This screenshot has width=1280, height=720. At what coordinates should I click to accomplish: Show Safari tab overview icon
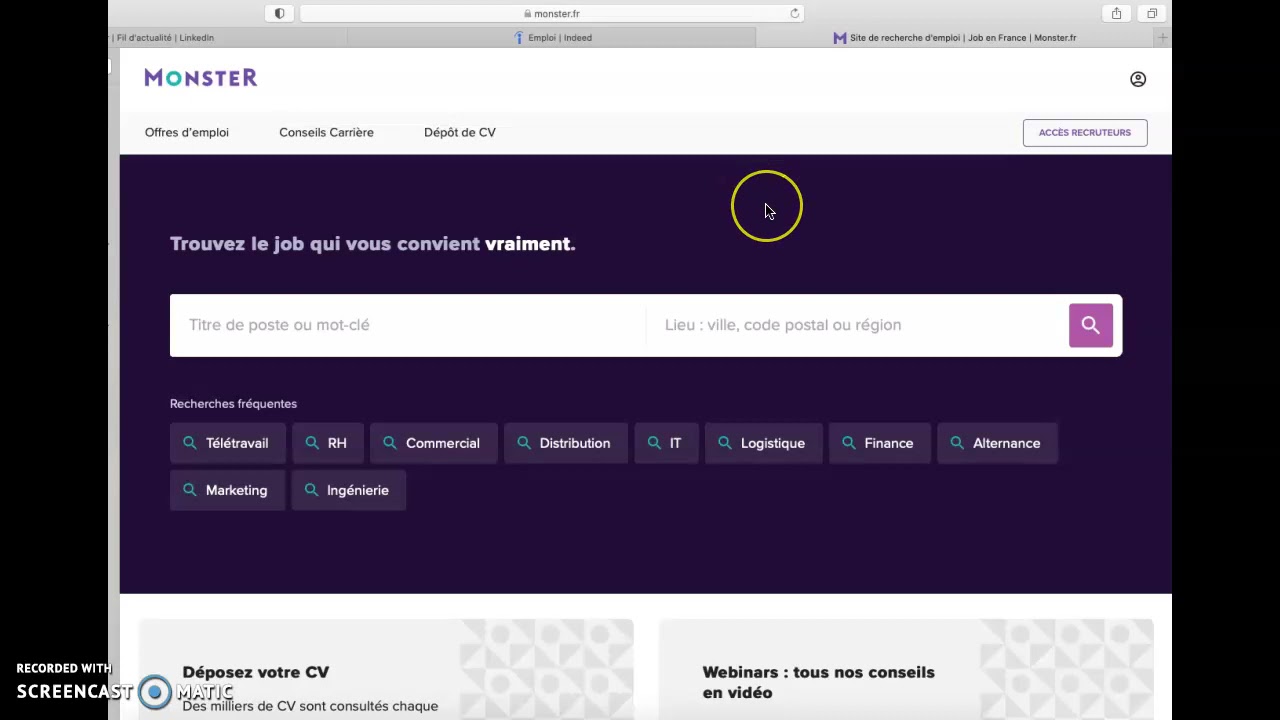tap(1152, 13)
